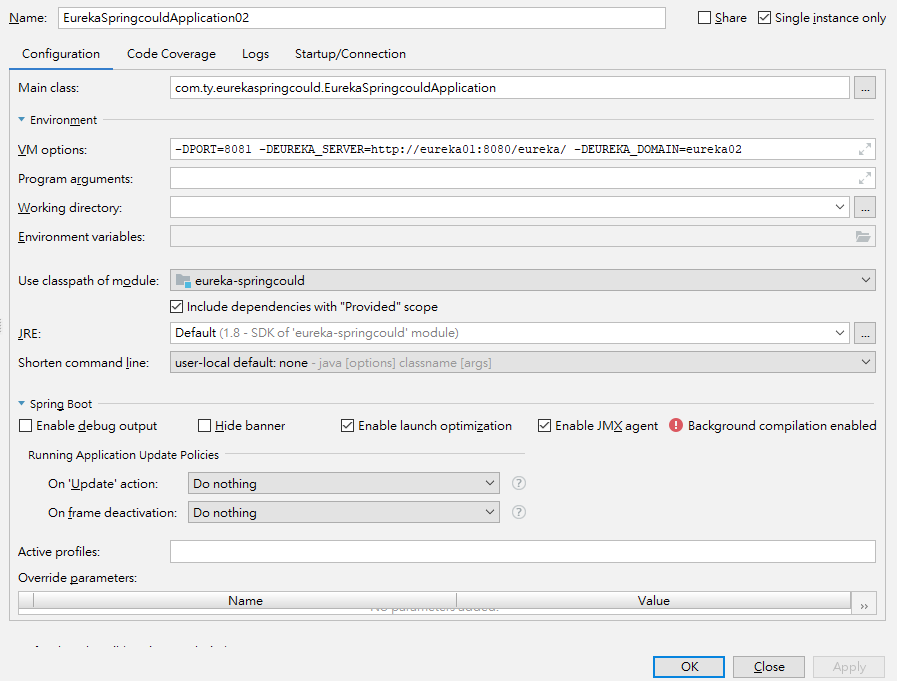
Task: Click the red Background compilation warning icon
Action: pyautogui.click(x=676, y=425)
